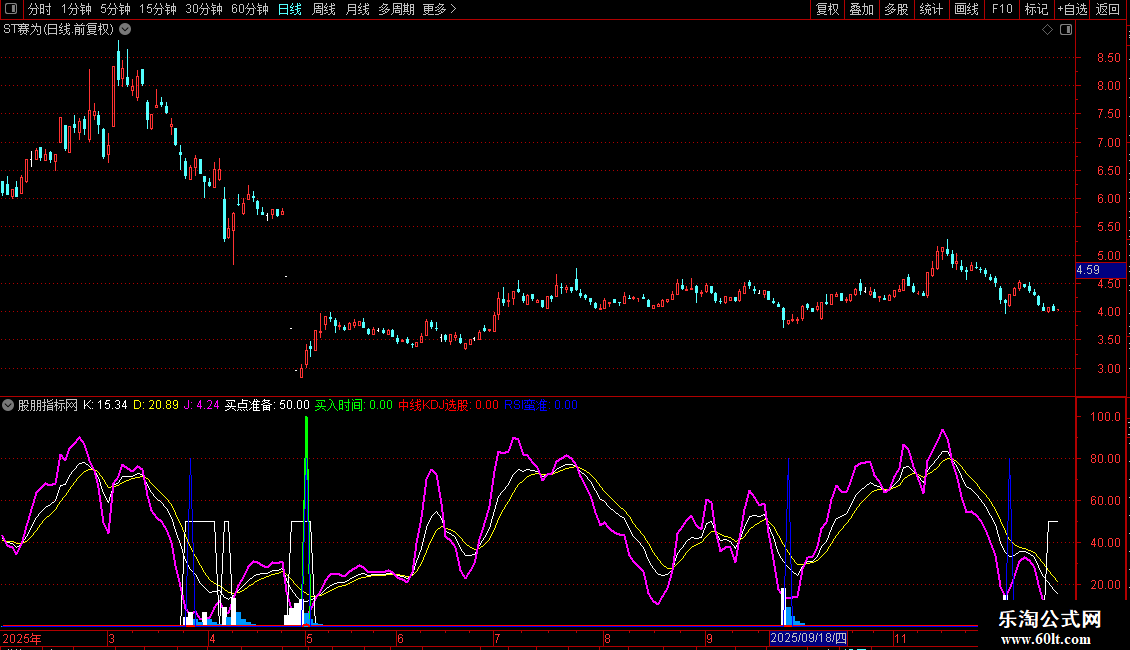This screenshot has width=1130, height=650.
Task: Switch to 分时 intraday view
Action: pos(39,10)
